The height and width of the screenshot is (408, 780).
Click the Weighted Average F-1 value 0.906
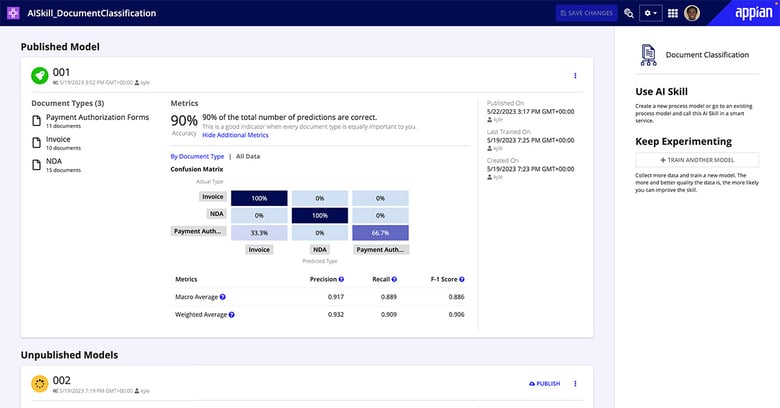pyautogui.click(x=456, y=314)
